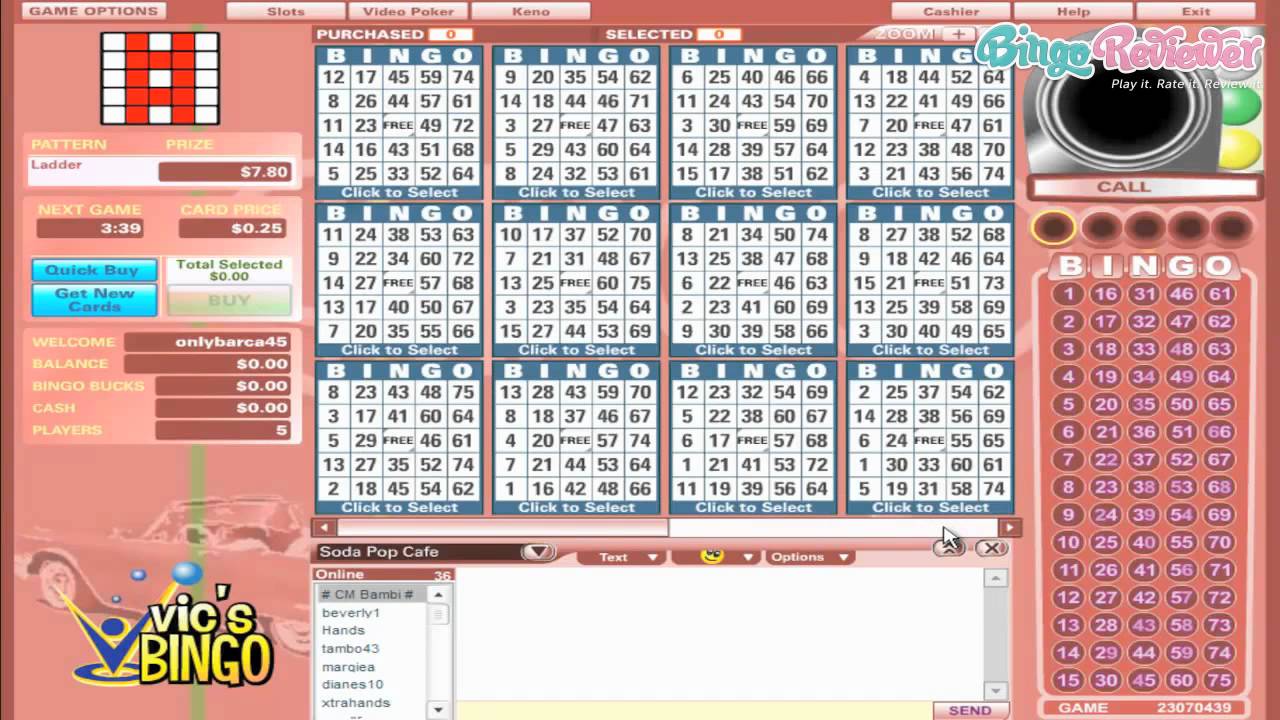1280x720 pixels.
Task: Select card starting 12 23 32 54 69
Action: point(753,437)
